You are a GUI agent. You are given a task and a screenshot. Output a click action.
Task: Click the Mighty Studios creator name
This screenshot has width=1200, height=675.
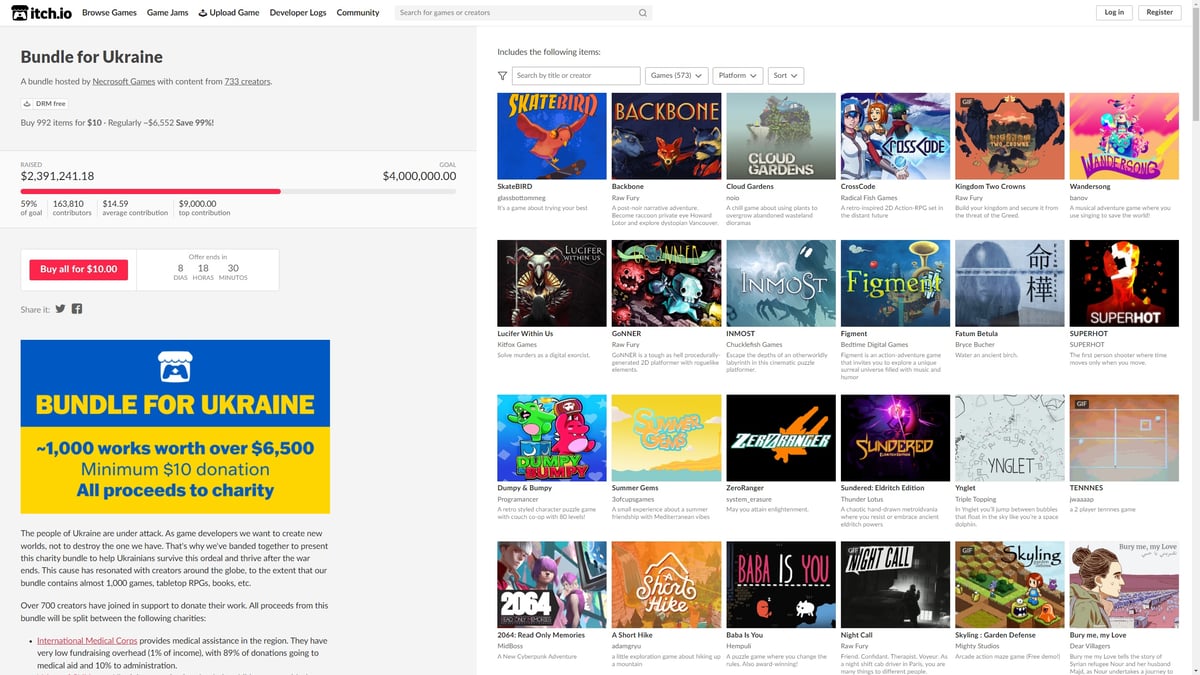(978, 646)
